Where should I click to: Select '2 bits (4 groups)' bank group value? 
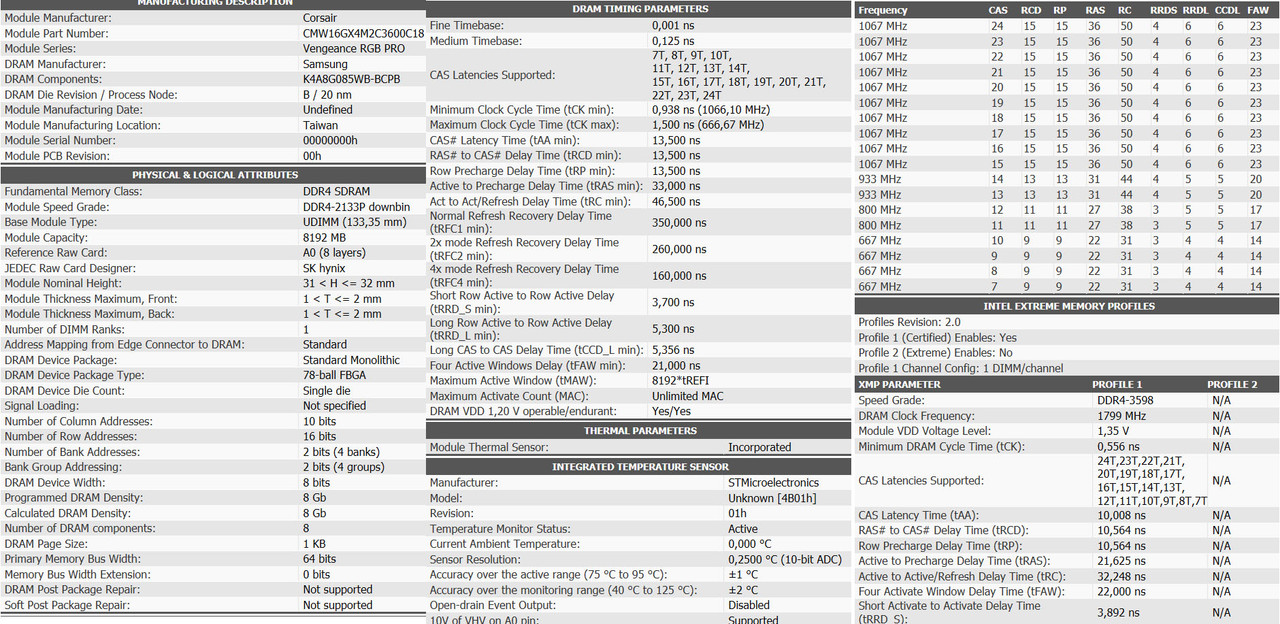[344, 467]
